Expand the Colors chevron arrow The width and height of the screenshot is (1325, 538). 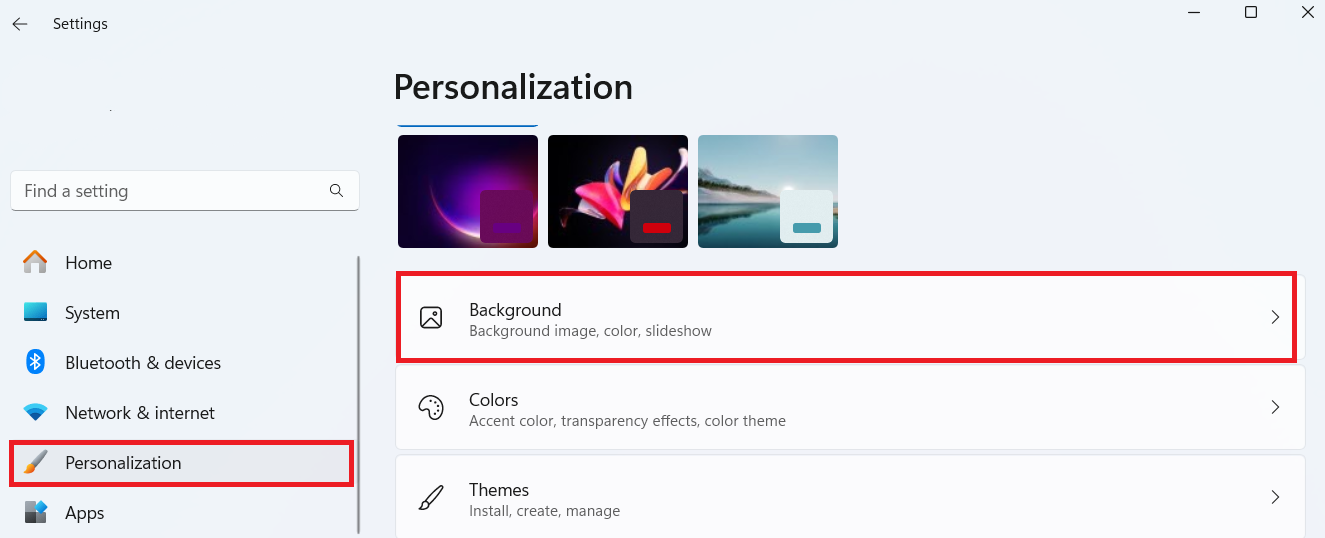coord(1275,407)
